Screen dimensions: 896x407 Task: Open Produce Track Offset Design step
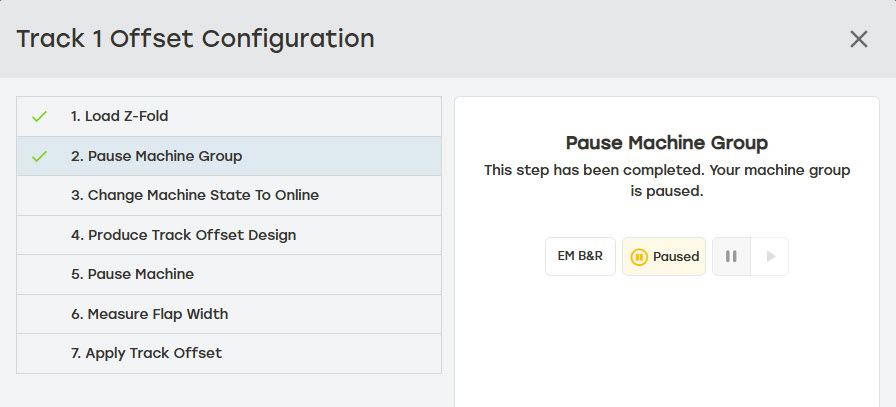(x=183, y=235)
